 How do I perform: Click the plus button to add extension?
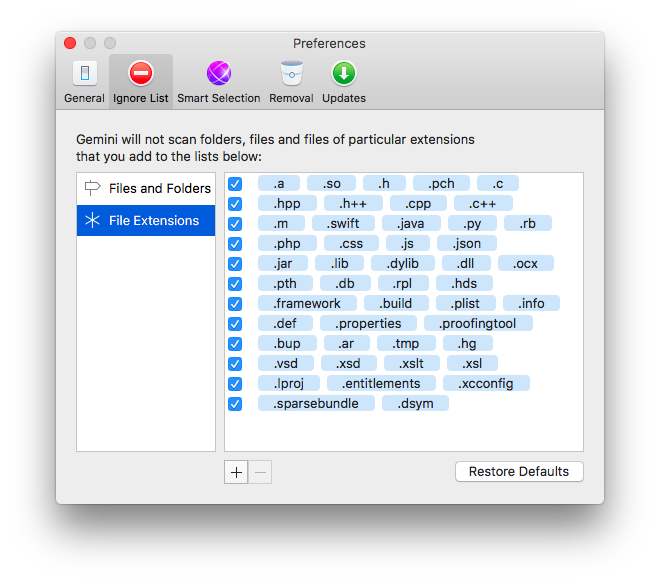tap(236, 472)
